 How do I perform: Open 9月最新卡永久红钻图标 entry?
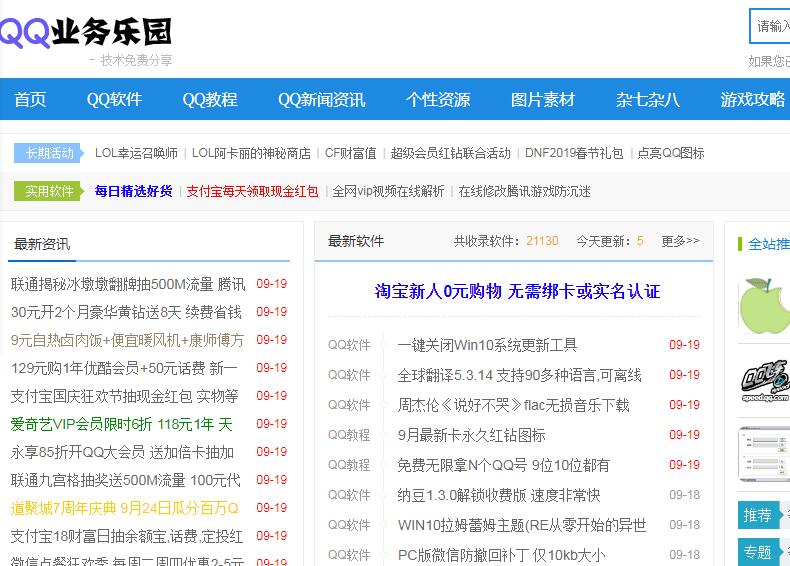tap(471, 435)
